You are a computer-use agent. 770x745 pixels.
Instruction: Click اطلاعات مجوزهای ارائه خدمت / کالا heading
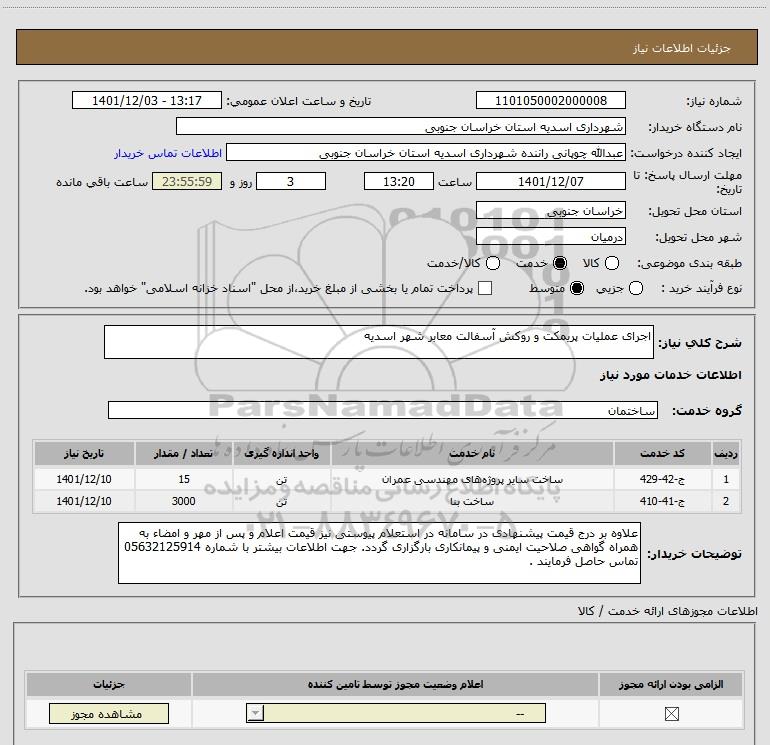click(x=667, y=611)
